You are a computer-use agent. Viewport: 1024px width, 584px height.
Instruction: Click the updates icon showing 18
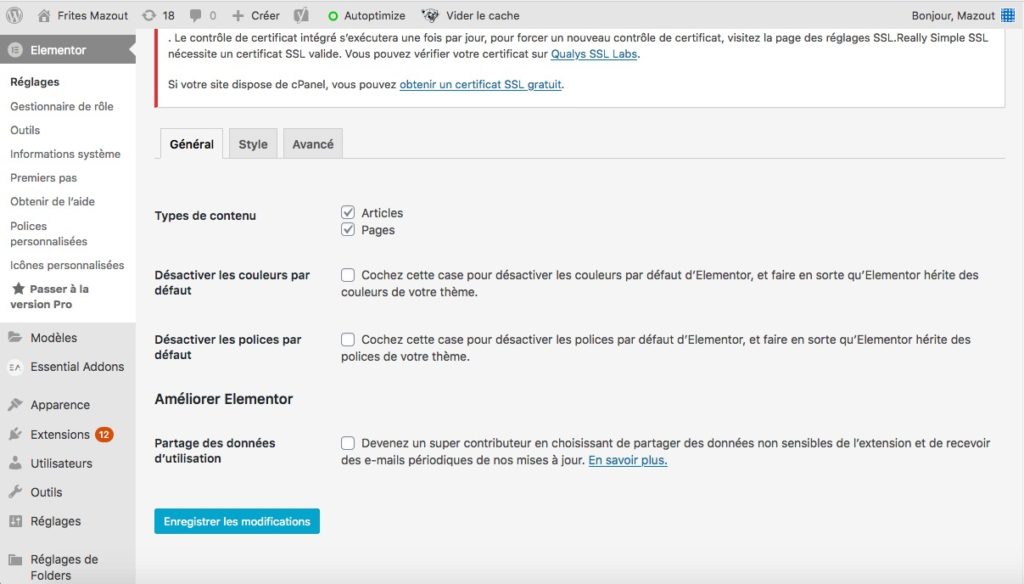click(149, 16)
